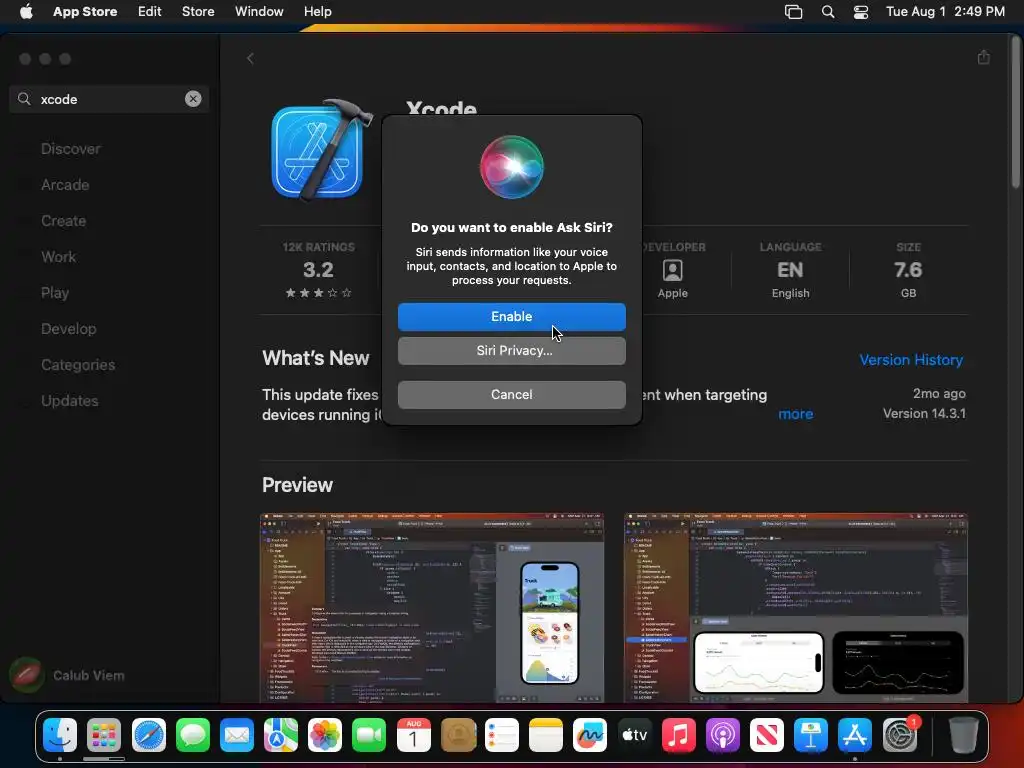Open the Trash in the Dock
1024x768 pixels.
pos(963,735)
